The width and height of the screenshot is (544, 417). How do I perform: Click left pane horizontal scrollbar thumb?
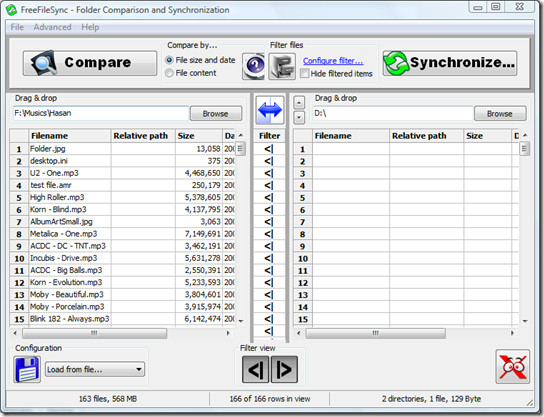(94, 333)
